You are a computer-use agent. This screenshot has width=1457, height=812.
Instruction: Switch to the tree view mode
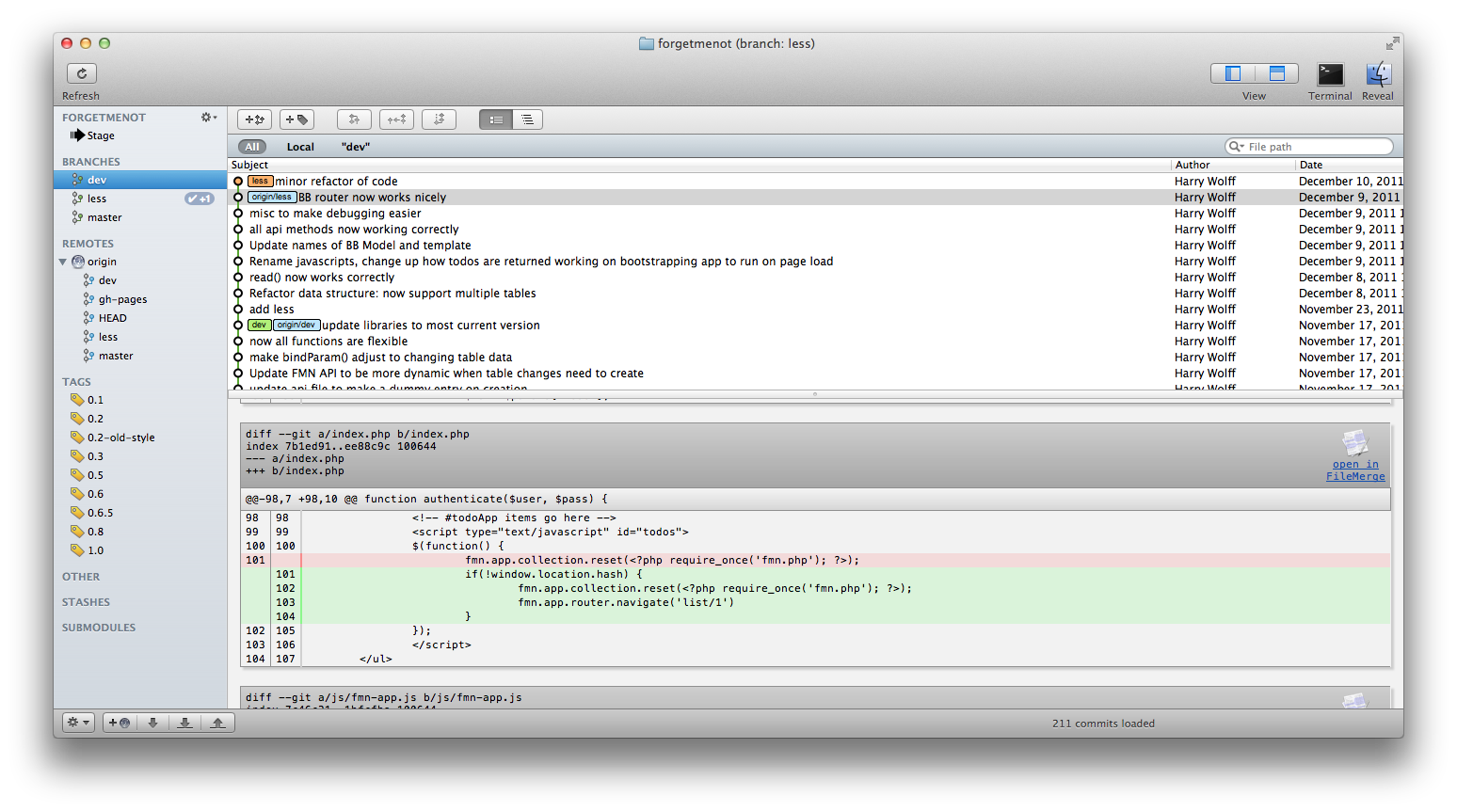point(527,119)
